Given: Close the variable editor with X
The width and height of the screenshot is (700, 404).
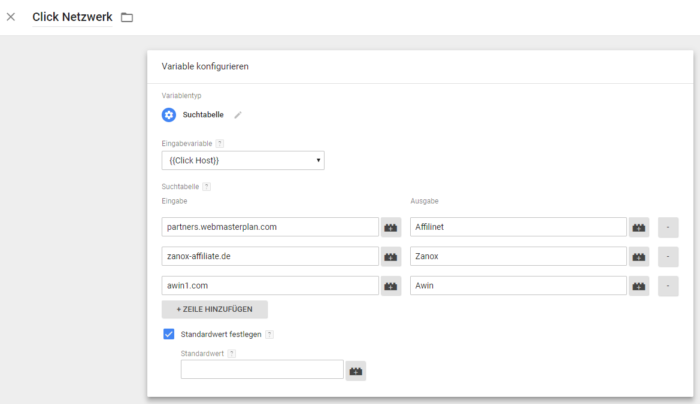Looking at the screenshot, I should pyautogui.click(x=11, y=17).
